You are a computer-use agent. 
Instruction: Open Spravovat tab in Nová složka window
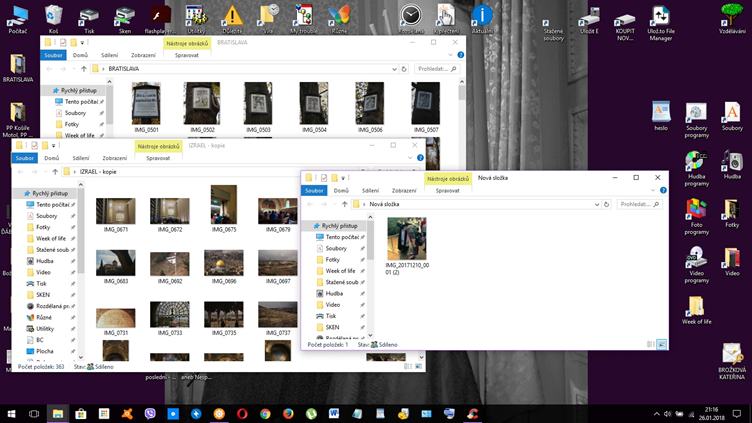click(447, 190)
